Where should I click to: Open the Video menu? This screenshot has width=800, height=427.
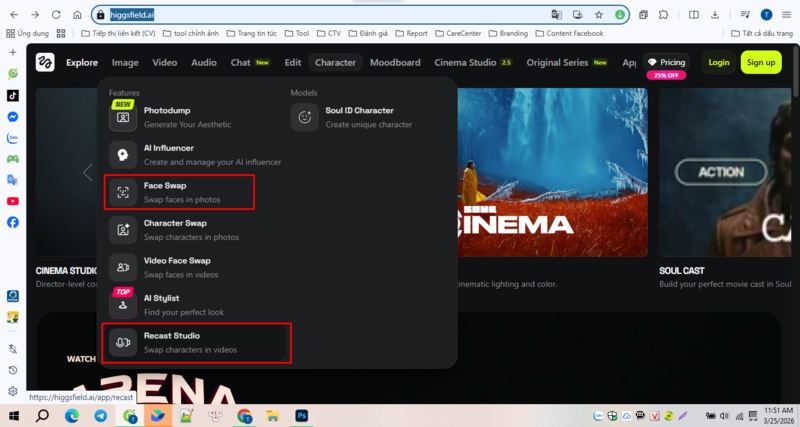tap(165, 63)
